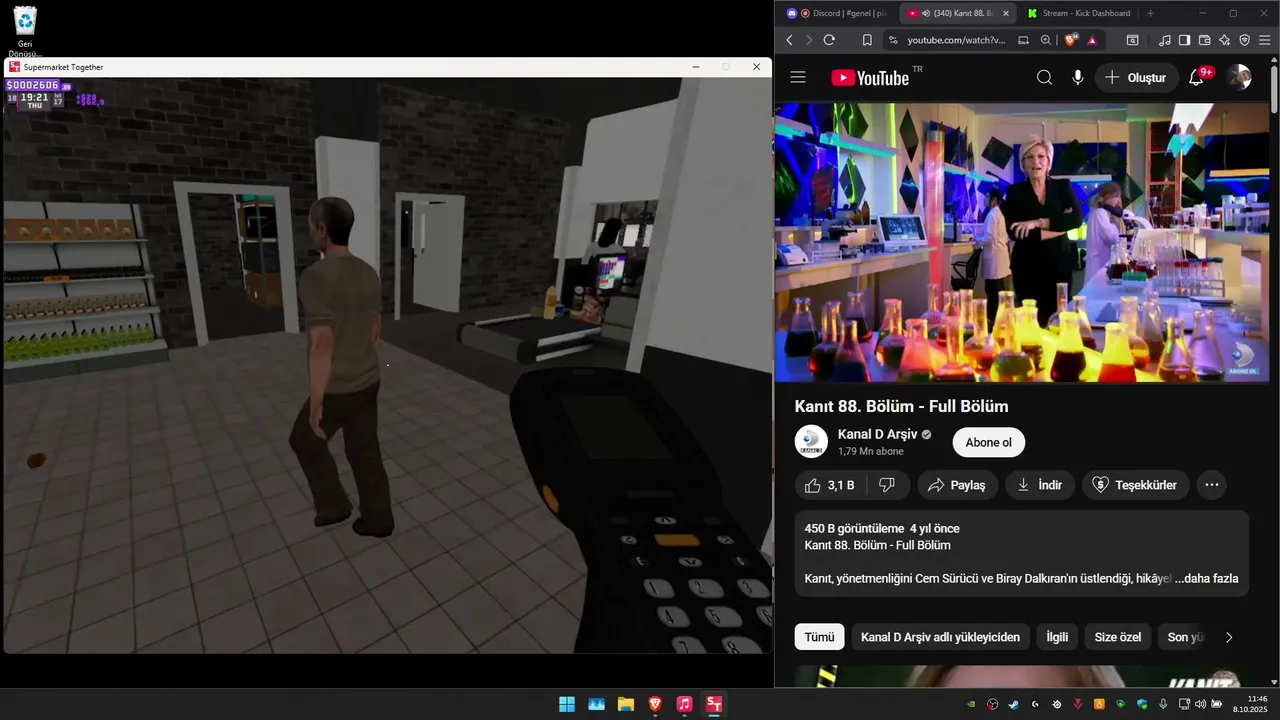Go back in the browser
The image size is (1280, 720).
[x=789, y=40]
